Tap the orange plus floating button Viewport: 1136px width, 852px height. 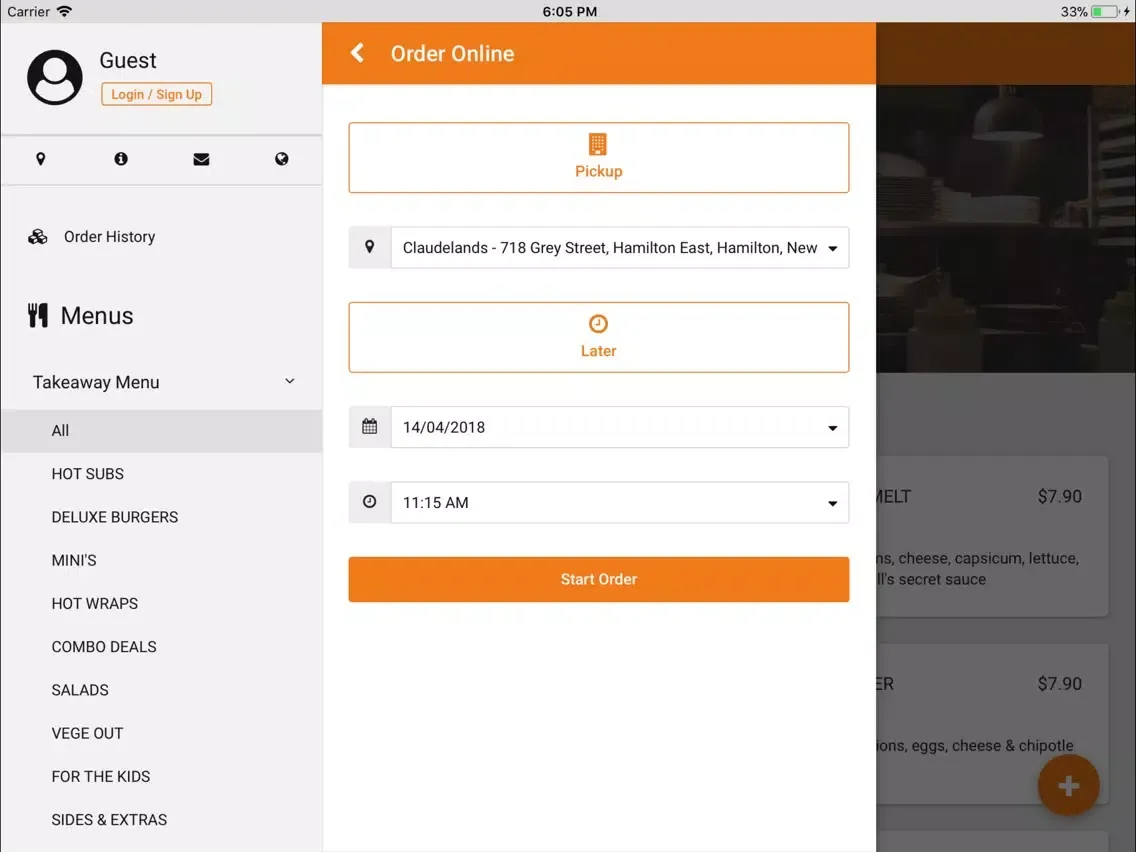click(x=1069, y=786)
